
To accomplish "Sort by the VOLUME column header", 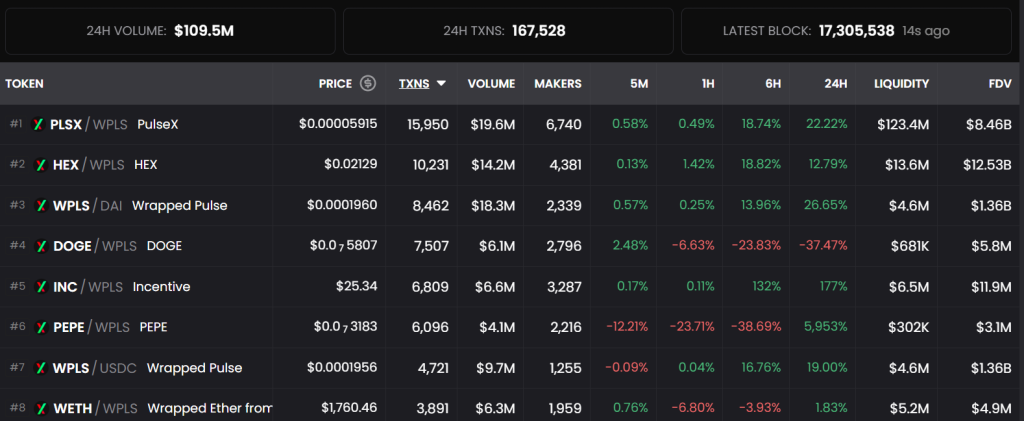I will tap(491, 84).
